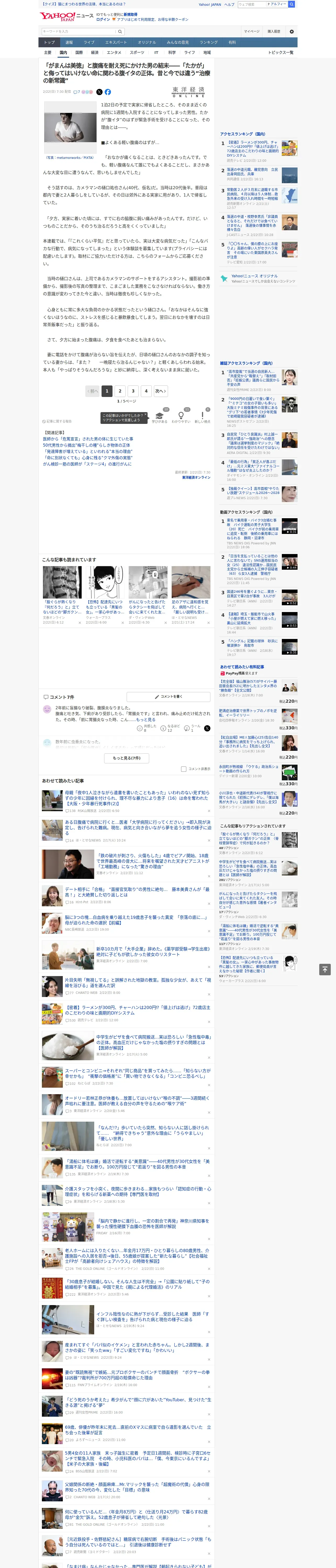Expand first comment with もっと見る link
Image resolution: width=336 pixels, height=1568 pixels.
point(146,719)
